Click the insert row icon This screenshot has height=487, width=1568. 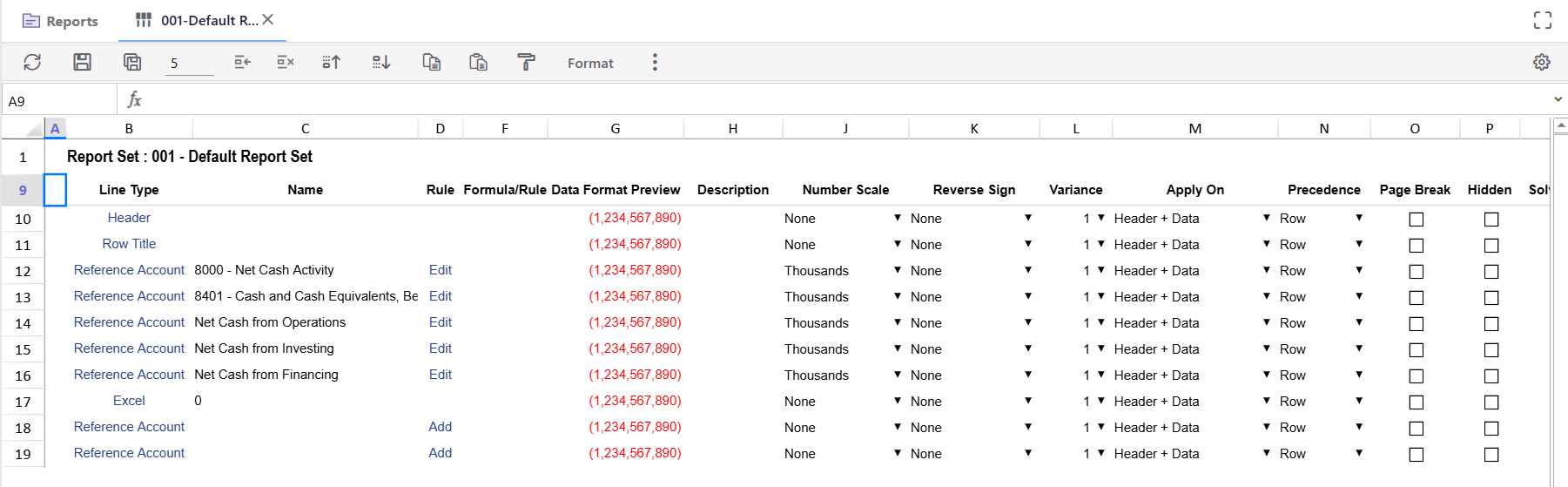(x=242, y=62)
